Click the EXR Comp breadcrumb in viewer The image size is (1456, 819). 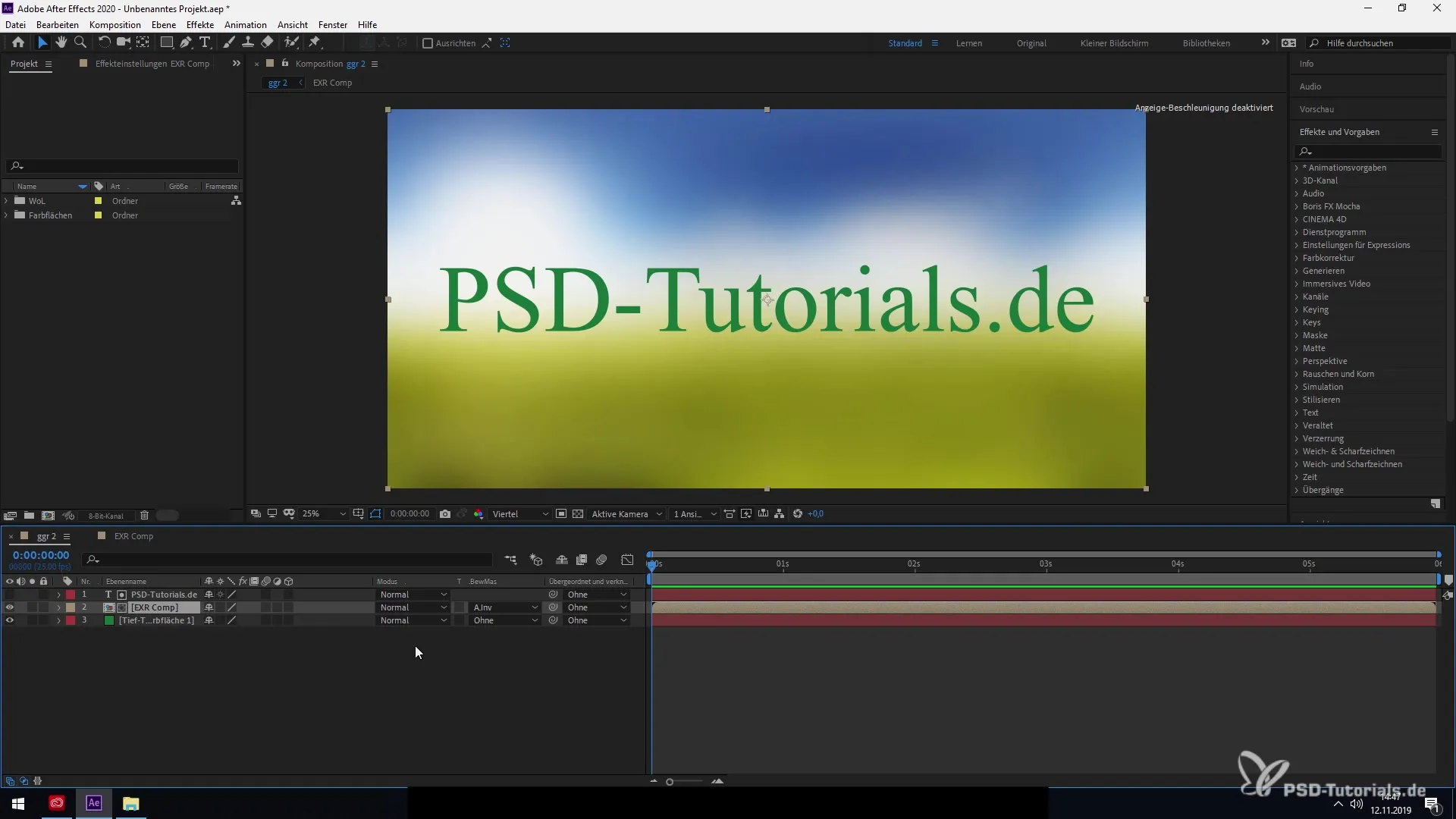coord(333,83)
